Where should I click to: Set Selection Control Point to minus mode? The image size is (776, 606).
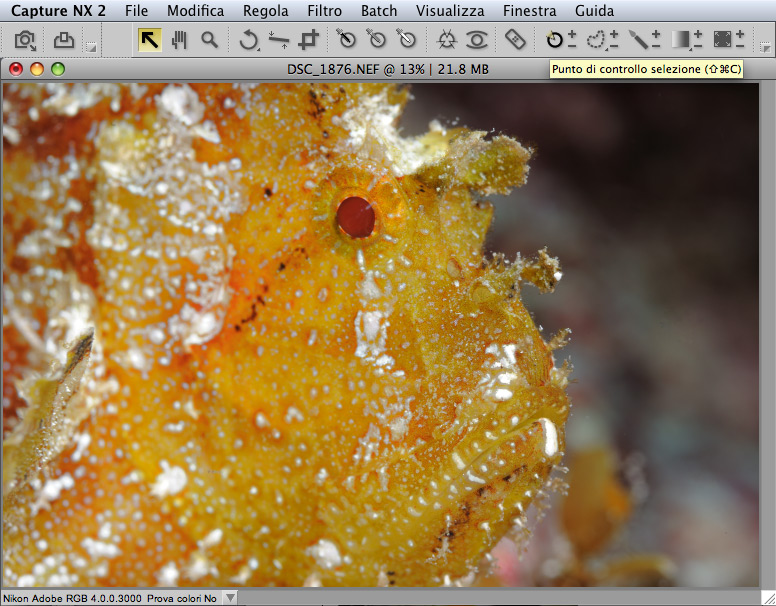572,46
